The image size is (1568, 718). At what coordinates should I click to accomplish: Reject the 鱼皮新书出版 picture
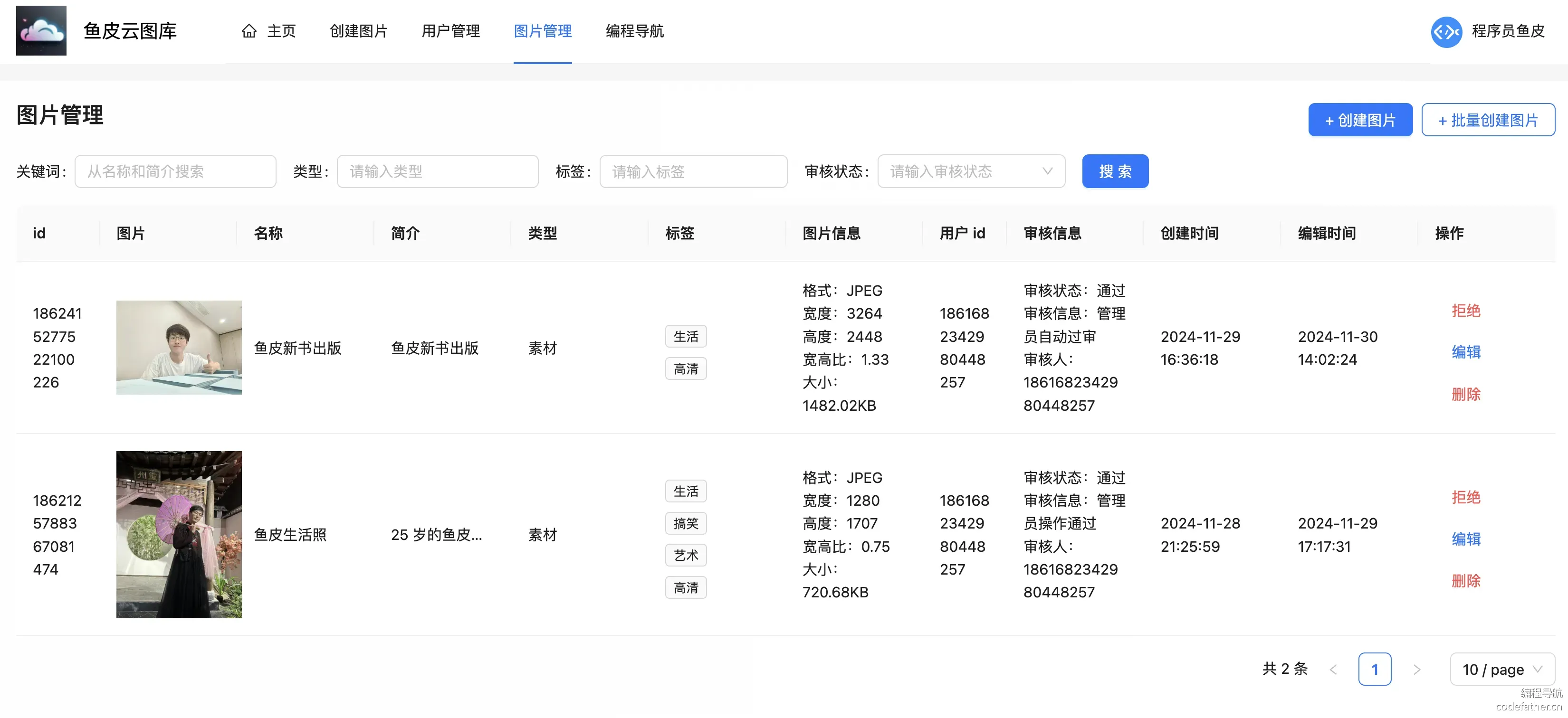[x=1466, y=310]
